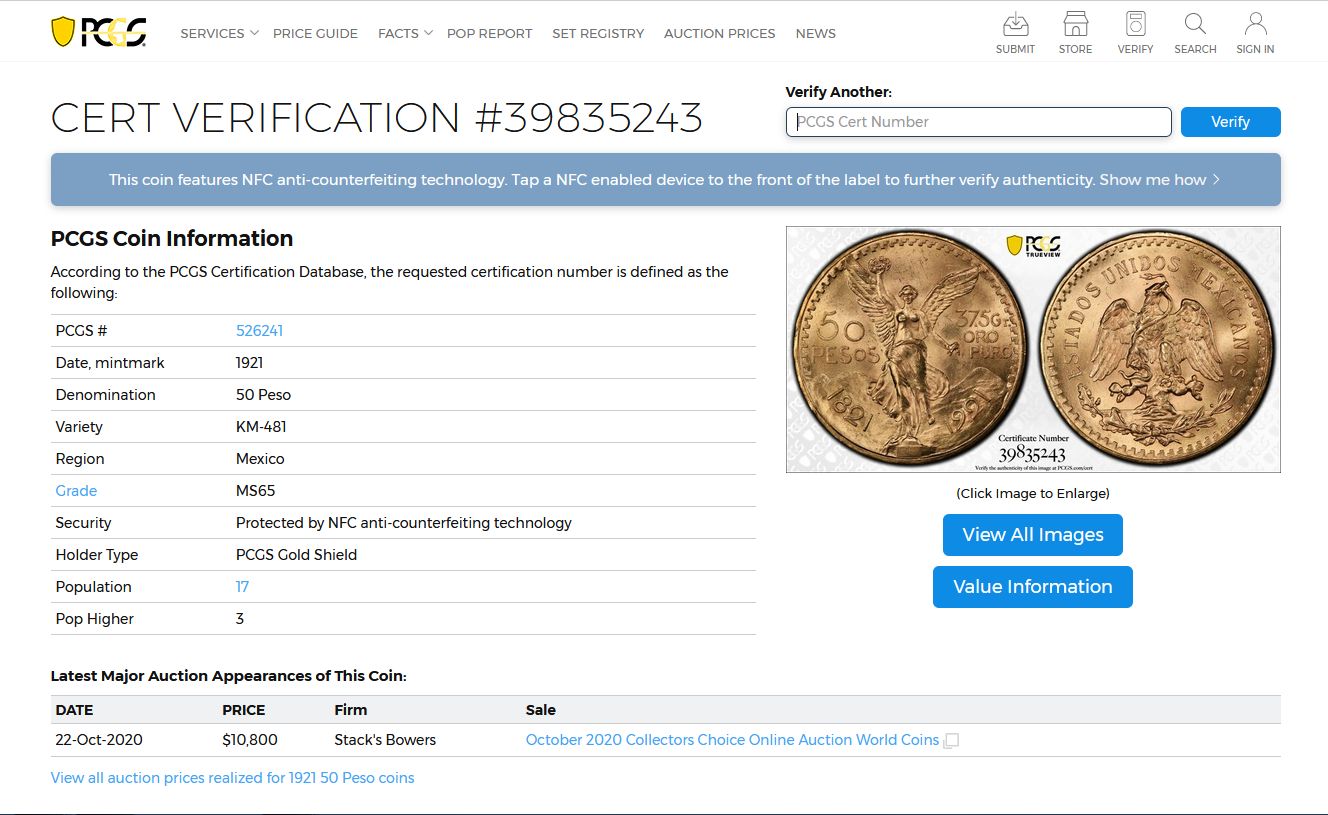The width and height of the screenshot is (1328, 815).
Task: Enlarge the TrueView coin image
Action: pos(1033,349)
